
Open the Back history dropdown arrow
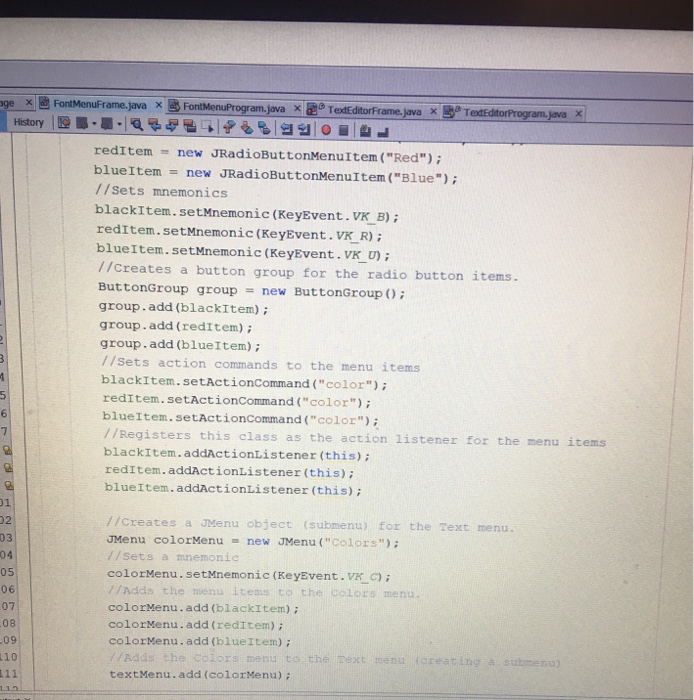[x=94, y=124]
